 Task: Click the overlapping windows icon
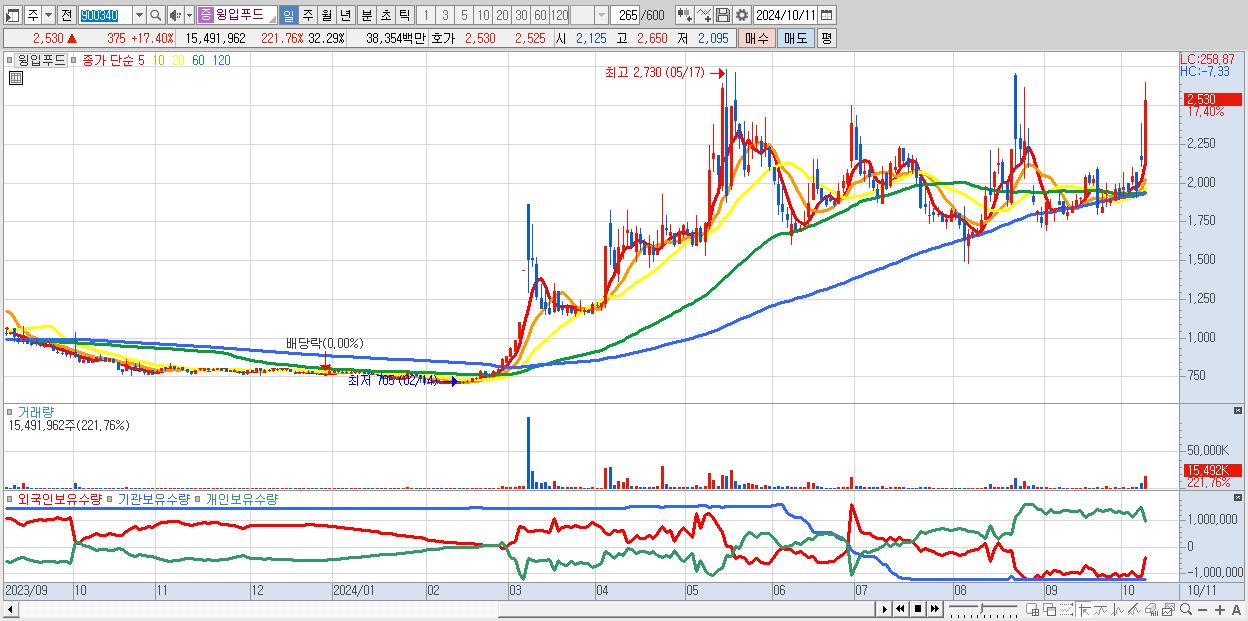point(1049,610)
